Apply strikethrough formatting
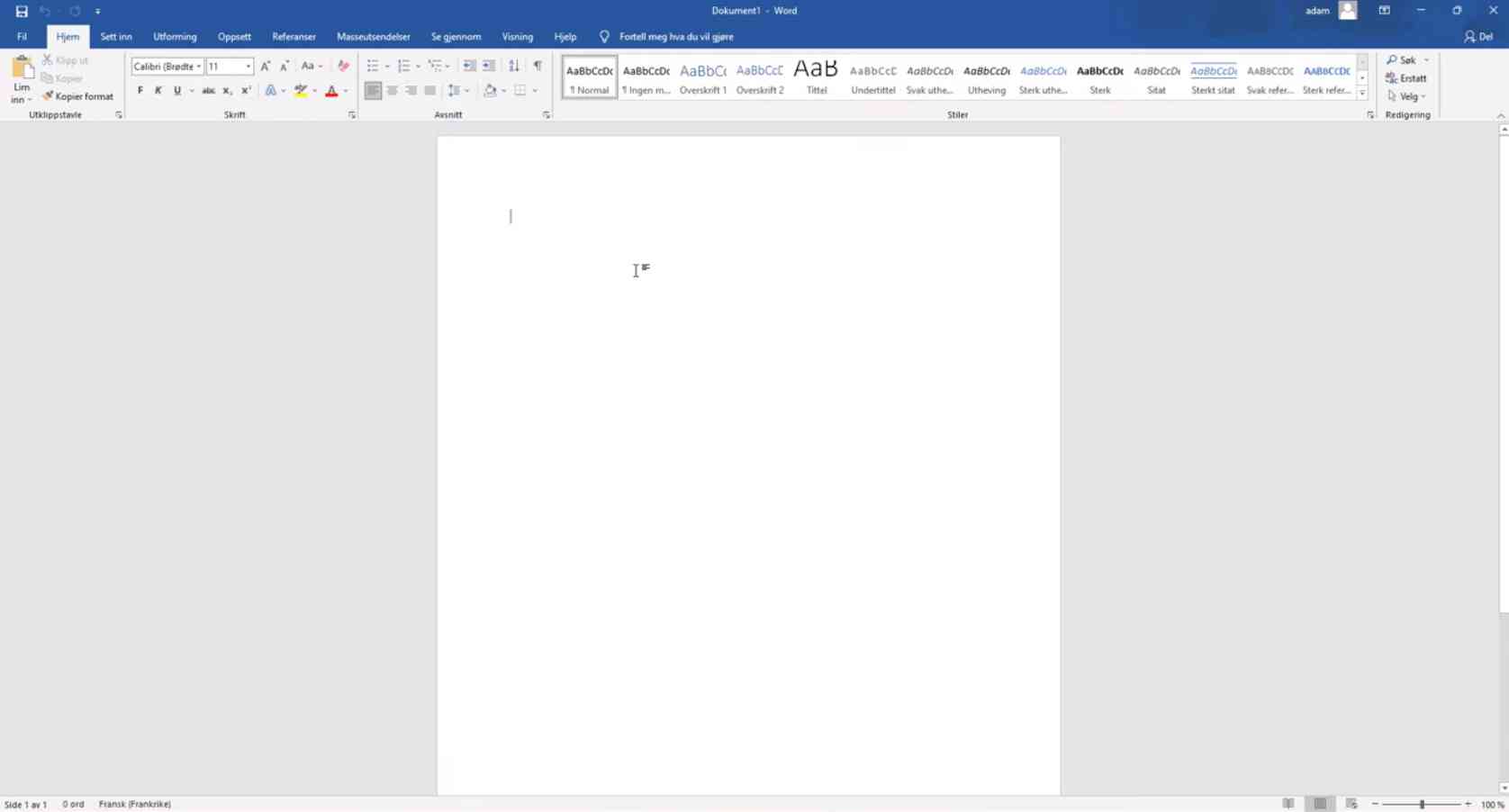The image size is (1509, 812). tap(208, 91)
